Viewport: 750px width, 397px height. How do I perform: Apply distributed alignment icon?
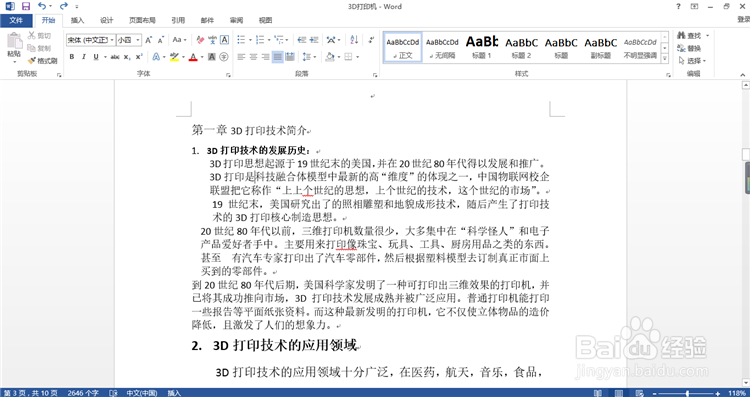coord(290,57)
